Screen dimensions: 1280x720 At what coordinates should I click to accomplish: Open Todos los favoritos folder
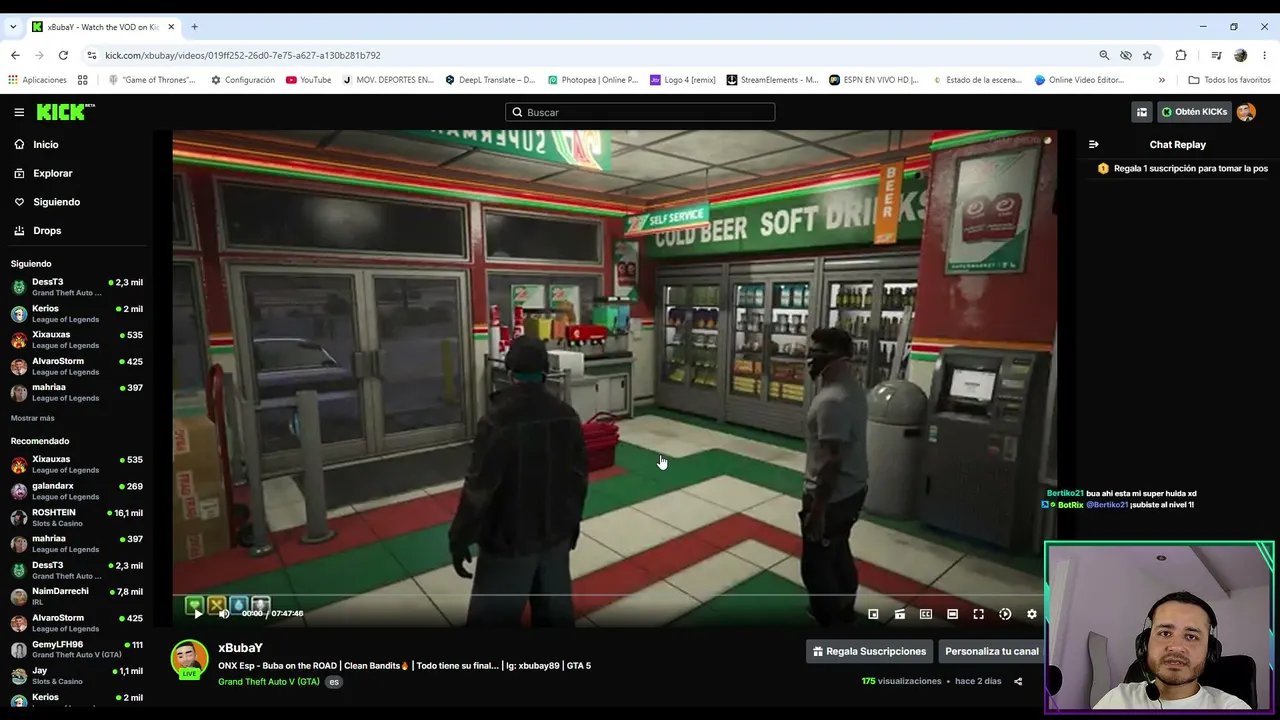click(1228, 80)
